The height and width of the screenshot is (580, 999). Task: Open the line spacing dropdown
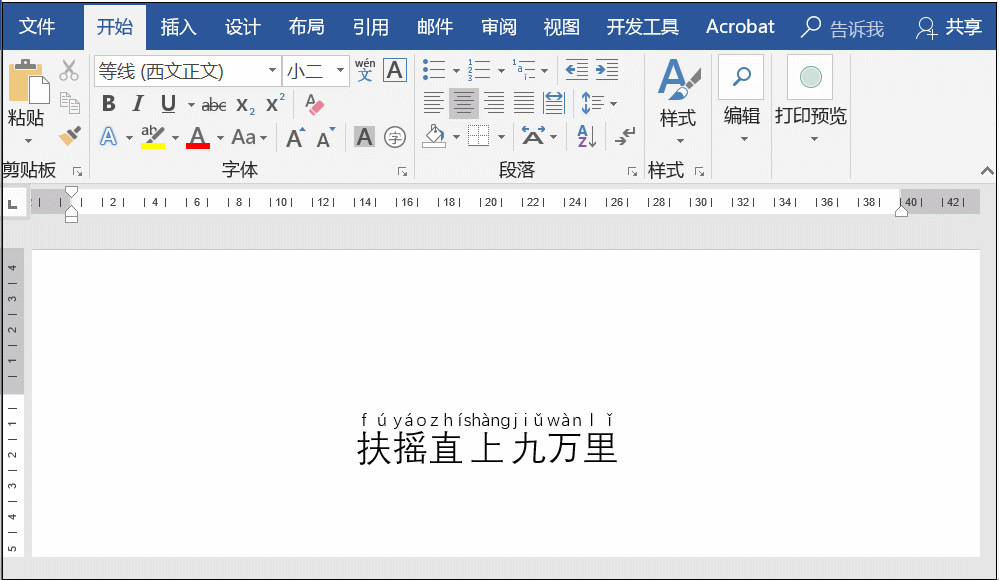pos(598,104)
